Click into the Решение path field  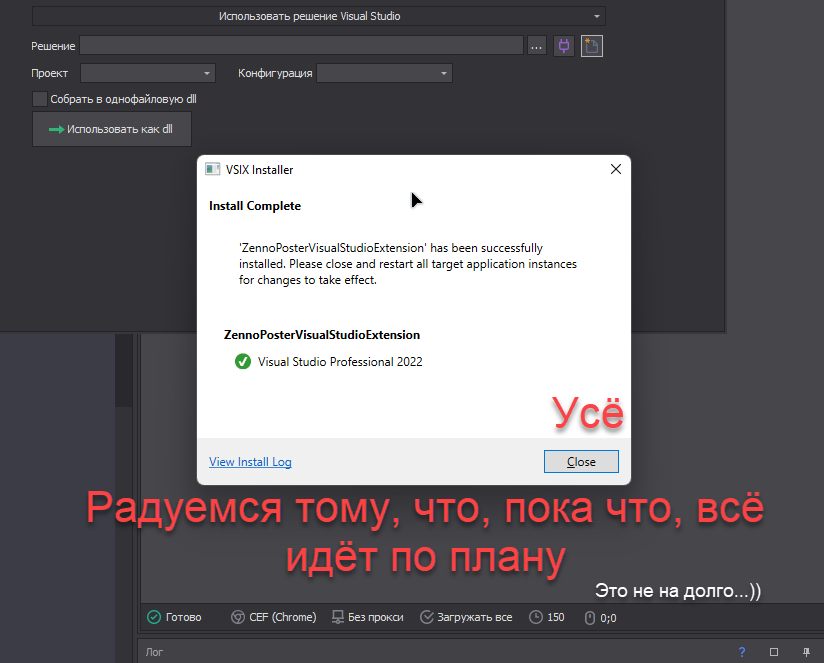301,46
